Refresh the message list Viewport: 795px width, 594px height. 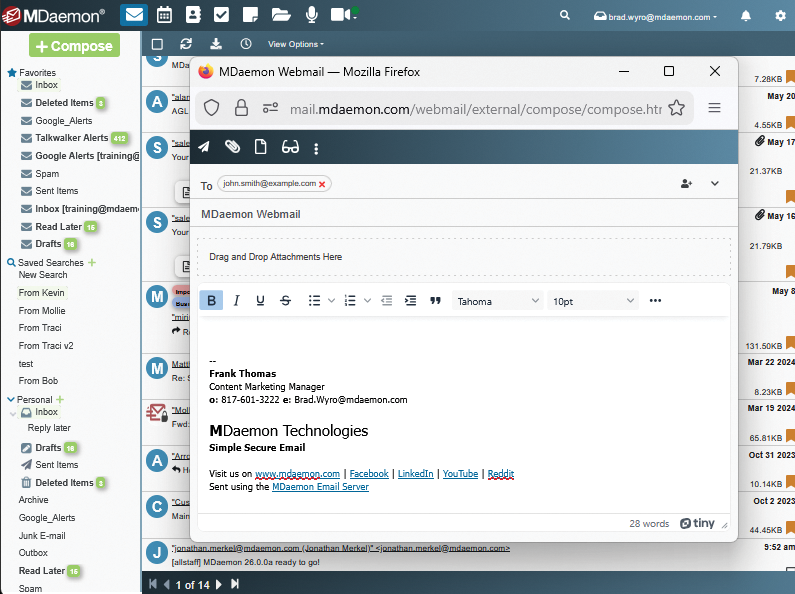pos(186,44)
